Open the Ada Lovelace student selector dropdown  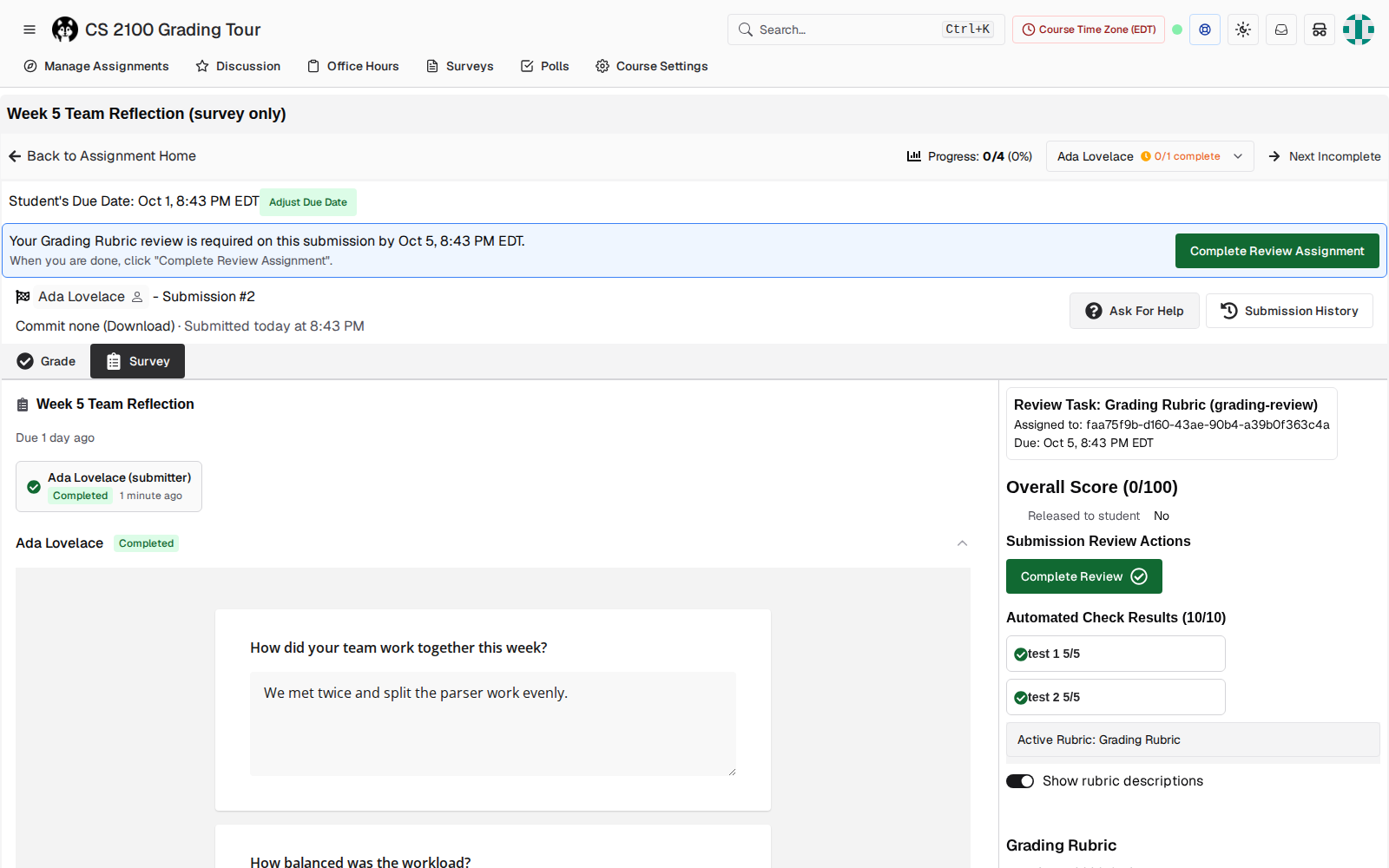pyautogui.click(x=1150, y=156)
